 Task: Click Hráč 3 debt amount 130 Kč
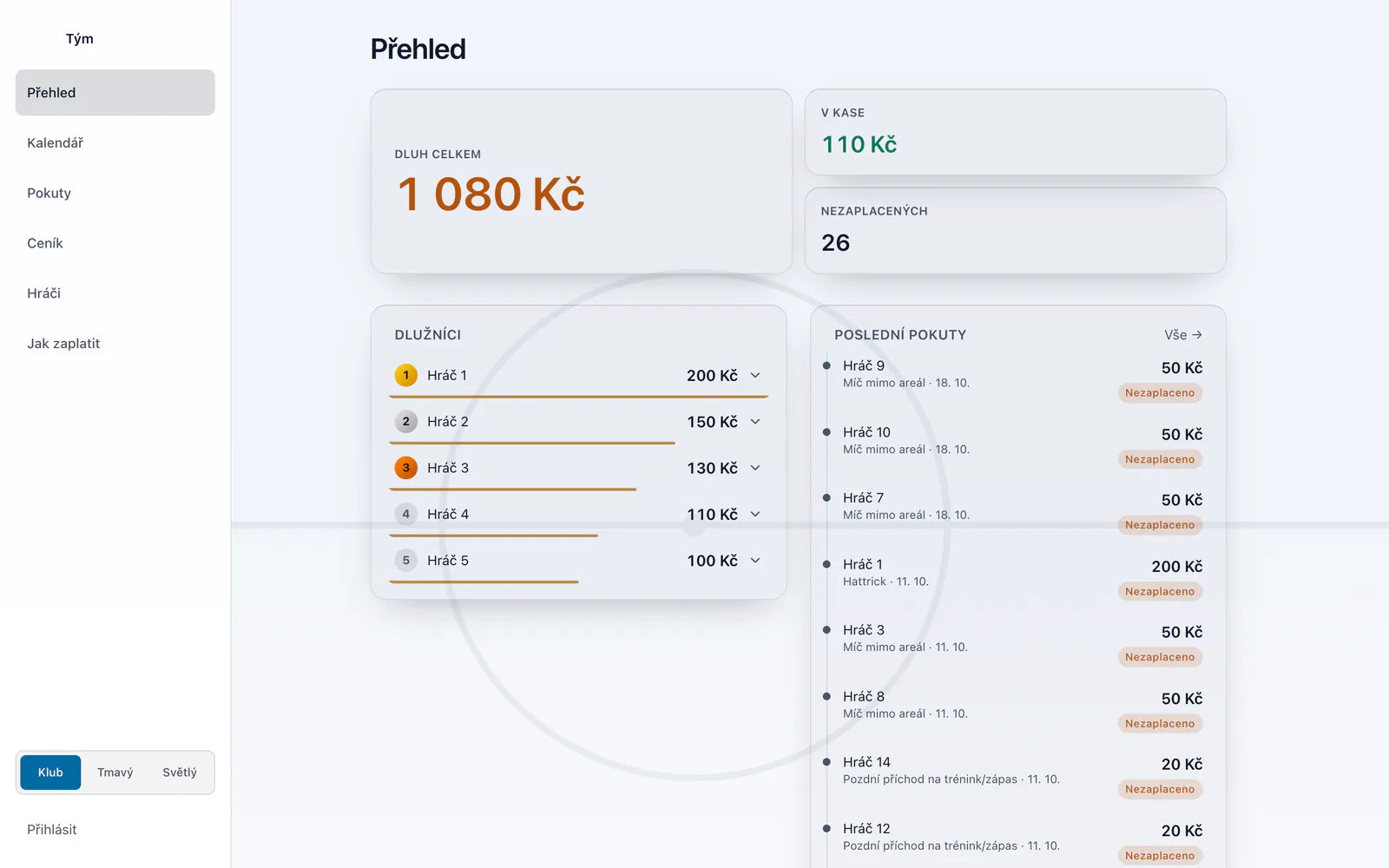[713, 468]
